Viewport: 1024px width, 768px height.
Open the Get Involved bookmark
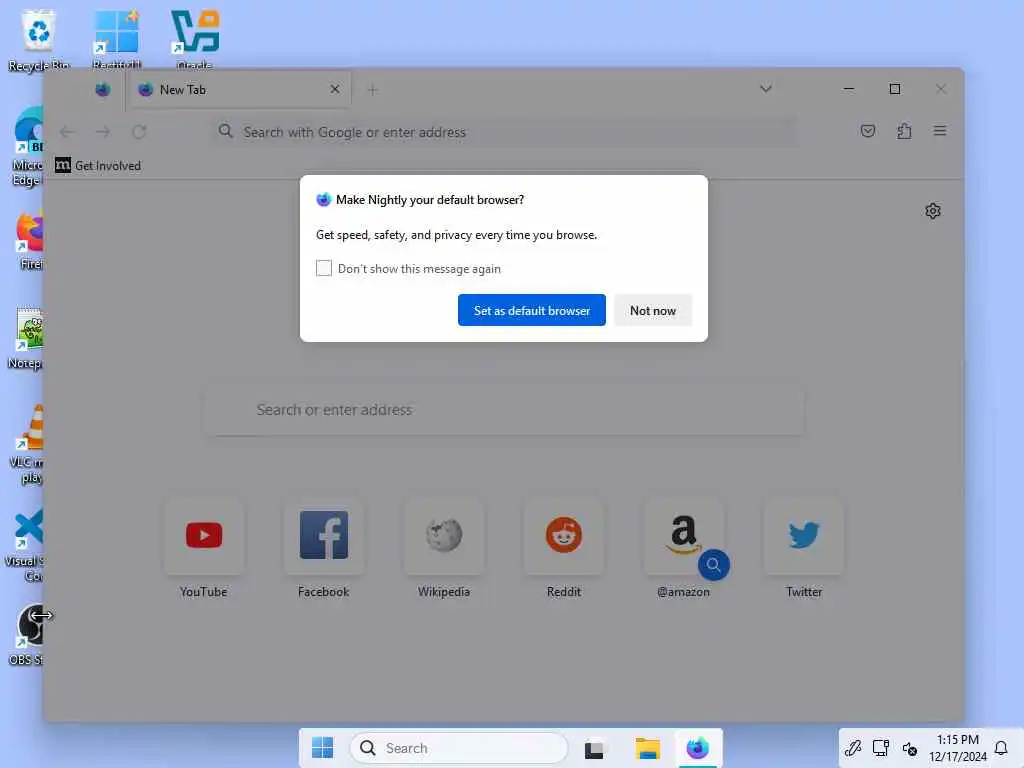pyautogui.click(x=98, y=165)
